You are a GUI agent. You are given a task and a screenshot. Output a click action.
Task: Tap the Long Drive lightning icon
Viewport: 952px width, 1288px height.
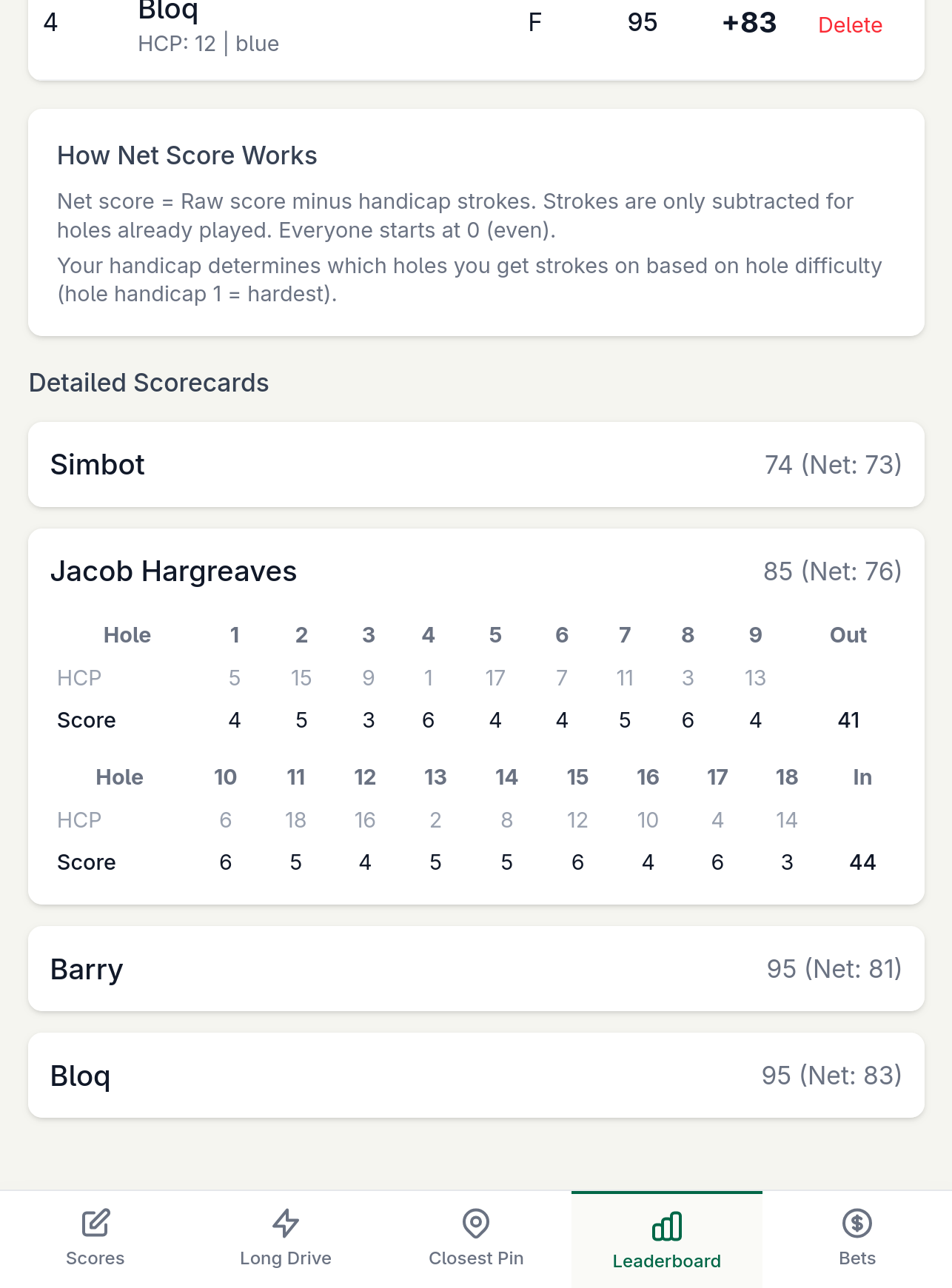click(x=286, y=1223)
